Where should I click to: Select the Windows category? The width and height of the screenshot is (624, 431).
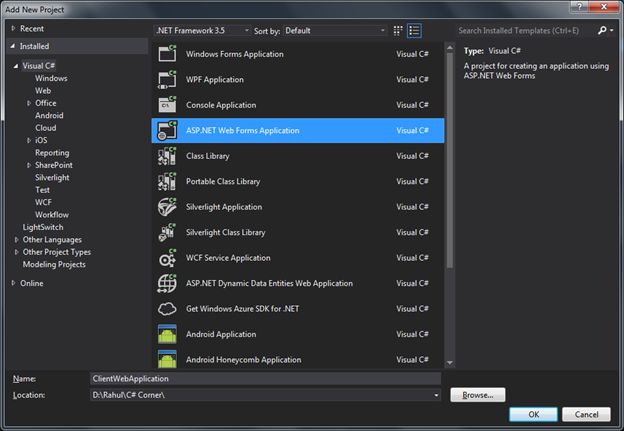pos(51,78)
